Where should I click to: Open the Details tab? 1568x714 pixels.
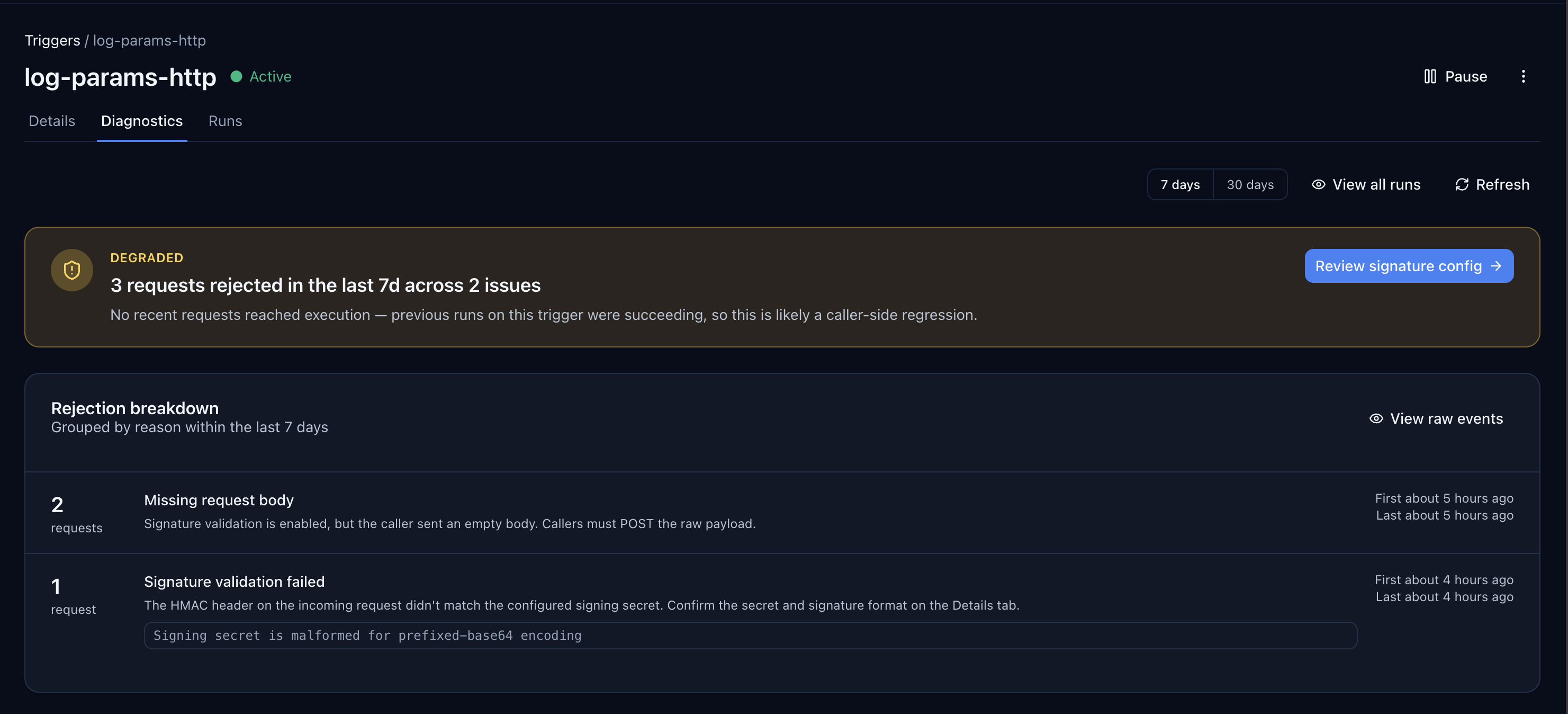(52, 121)
